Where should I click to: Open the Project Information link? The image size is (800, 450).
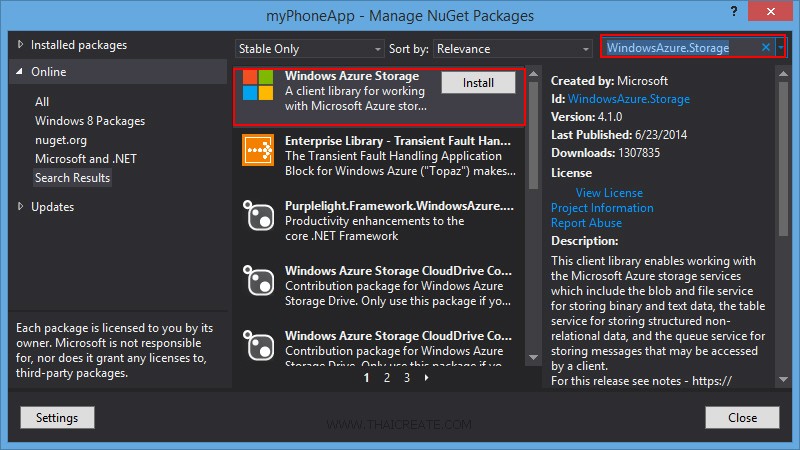[x=602, y=208]
